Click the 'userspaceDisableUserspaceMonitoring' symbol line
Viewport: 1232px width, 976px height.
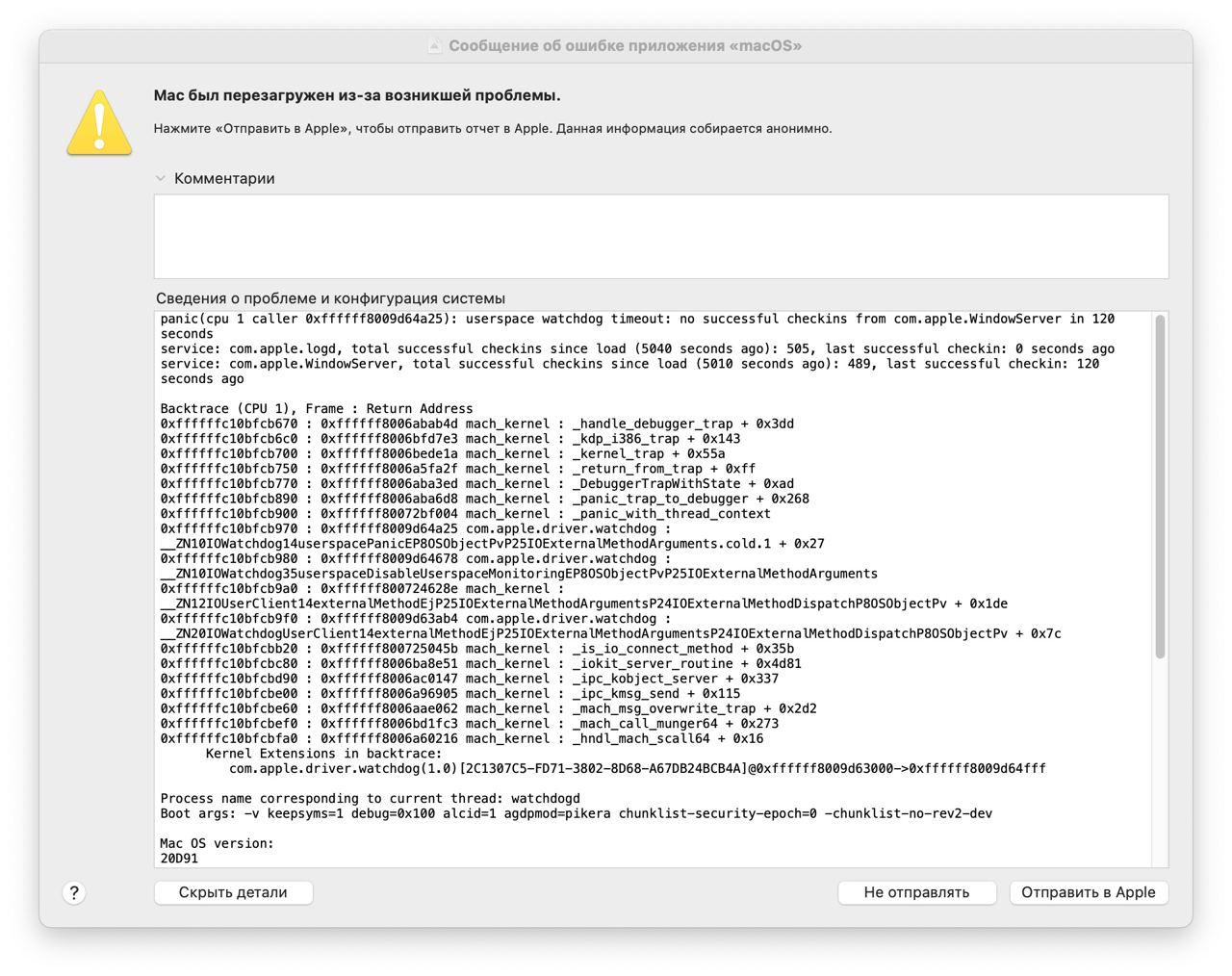[520, 574]
